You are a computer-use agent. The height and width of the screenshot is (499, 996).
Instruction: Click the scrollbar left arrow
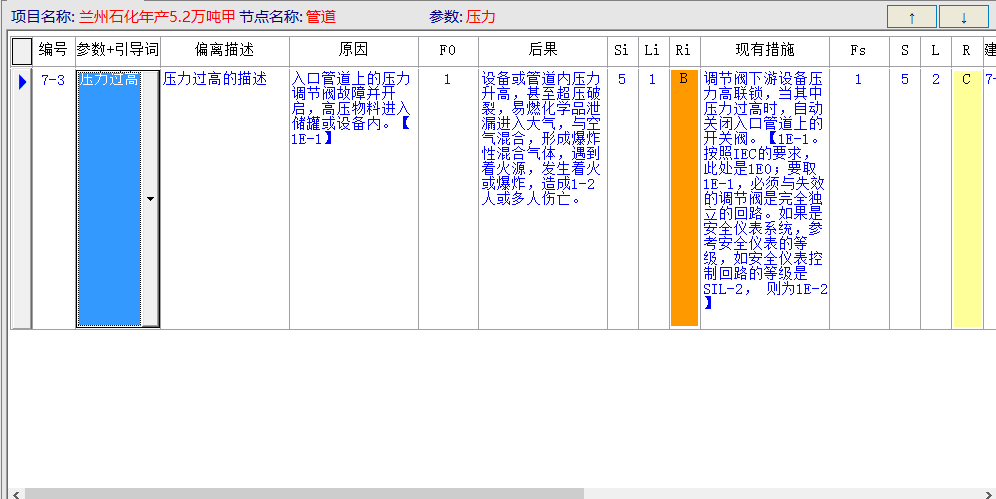pyautogui.click(x=17, y=494)
